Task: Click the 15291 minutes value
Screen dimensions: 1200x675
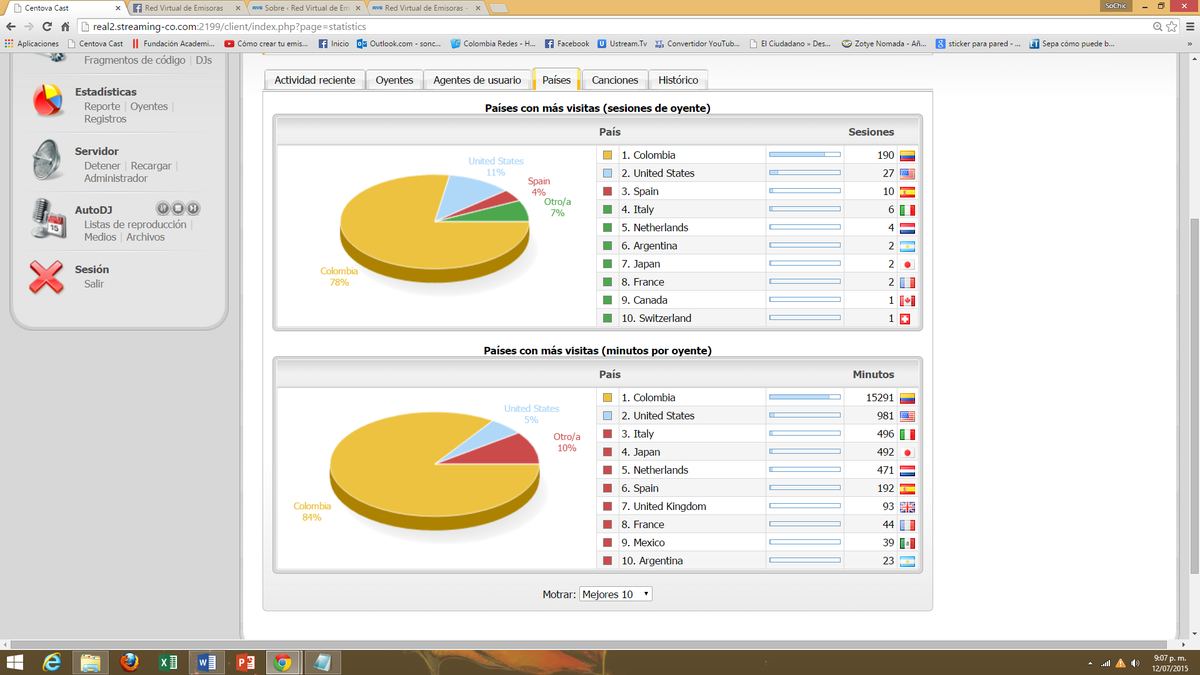Action: pyautogui.click(x=880, y=398)
